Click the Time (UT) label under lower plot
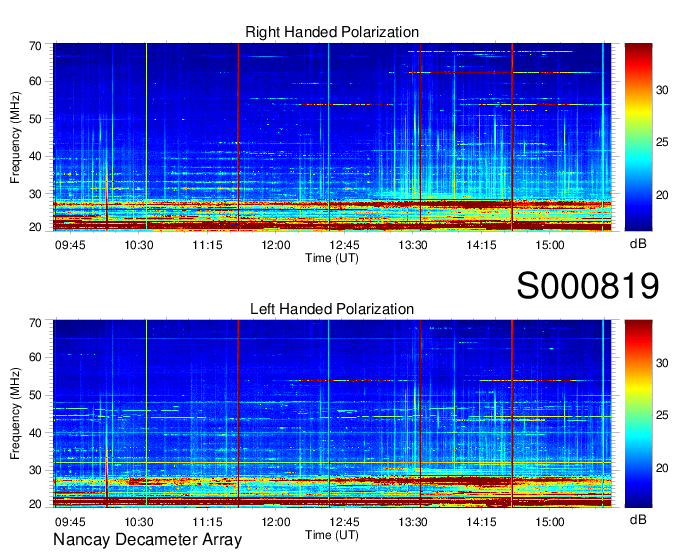The image size is (680, 552). click(x=332, y=535)
